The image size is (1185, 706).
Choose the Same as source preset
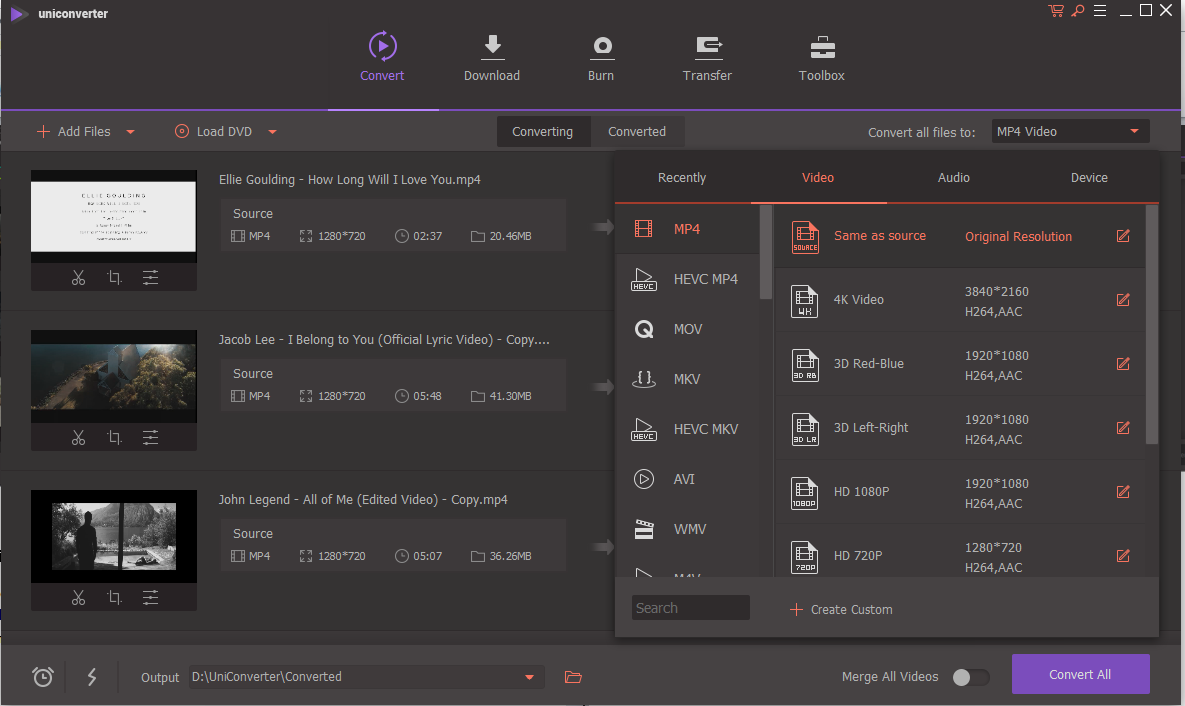[x=960, y=236]
